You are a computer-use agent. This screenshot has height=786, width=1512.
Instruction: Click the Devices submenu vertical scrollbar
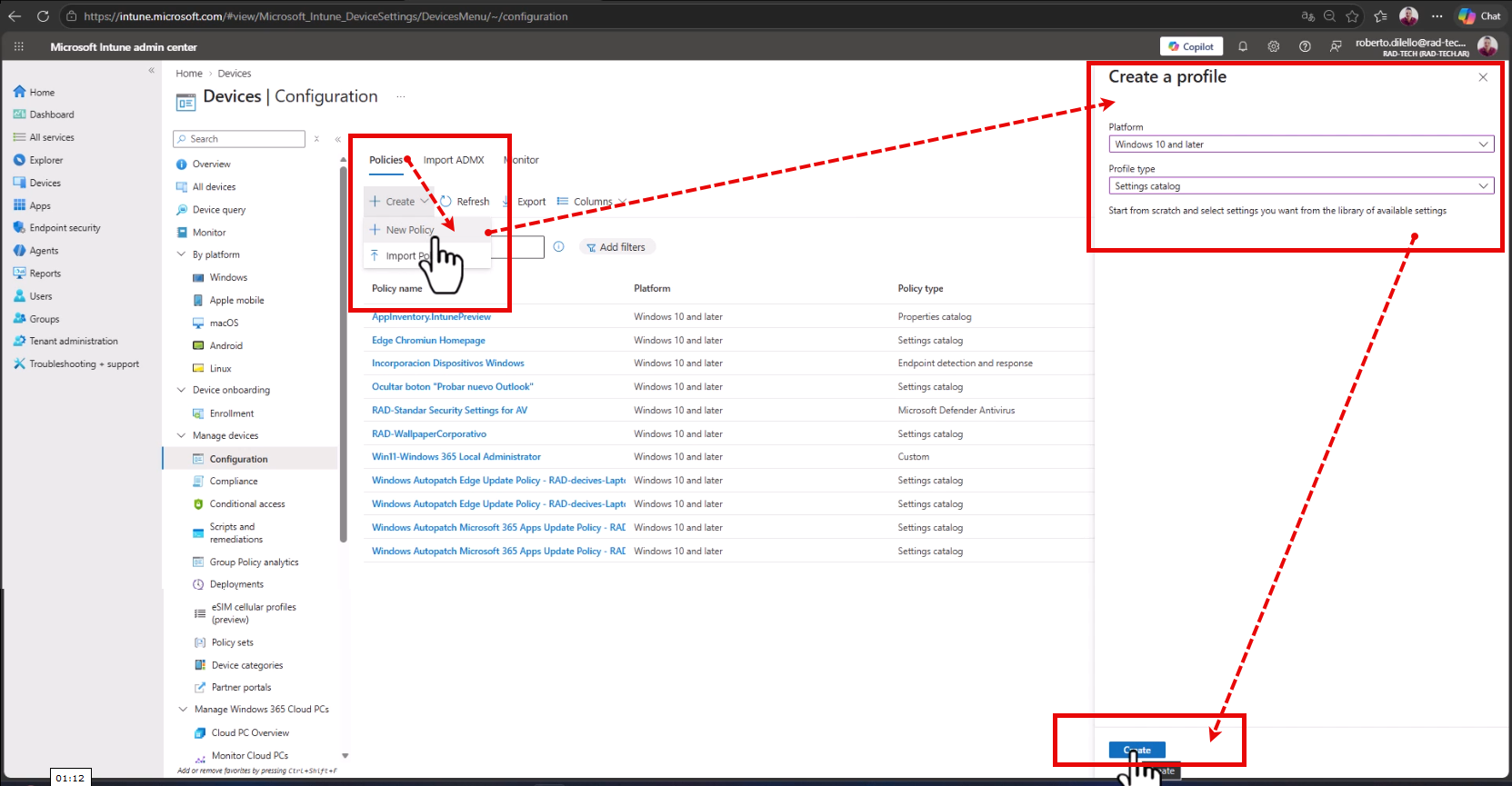coord(343,354)
